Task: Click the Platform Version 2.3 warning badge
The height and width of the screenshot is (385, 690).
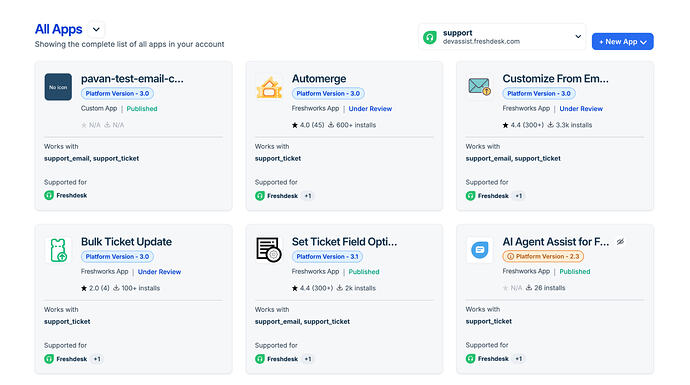Action: pos(543,256)
